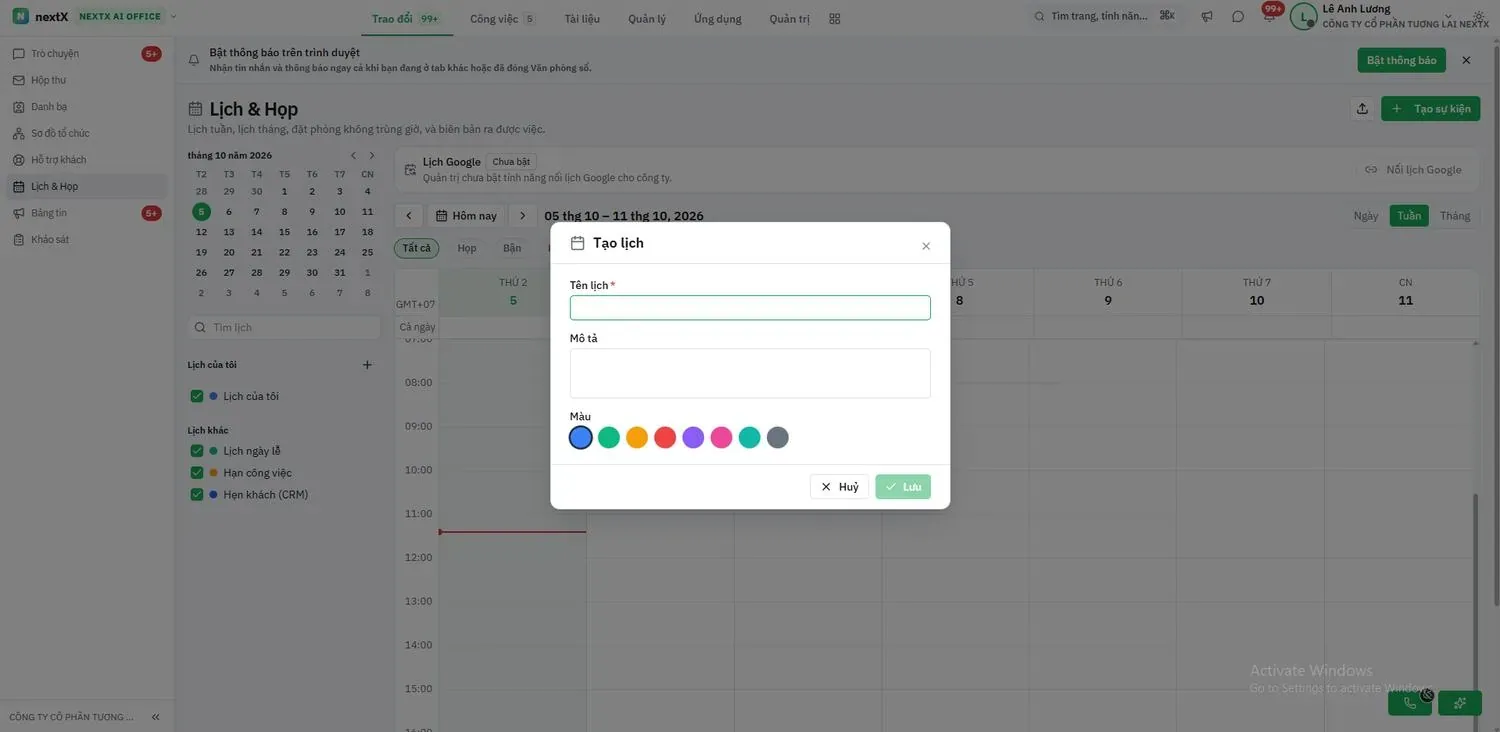This screenshot has width=1500, height=732.
Task: Open Sơ đồ tổ chức sidebar item
Action: click(86, 133)
